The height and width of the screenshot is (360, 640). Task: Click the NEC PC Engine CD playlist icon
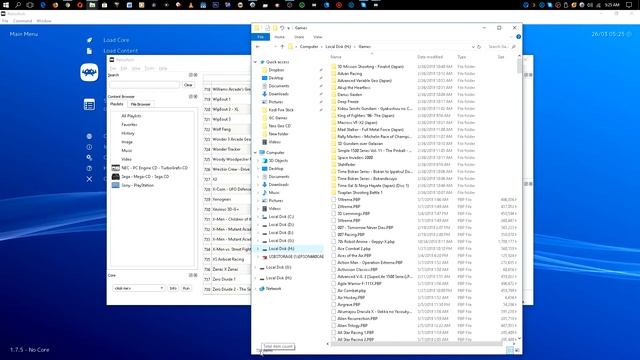point(116,168)
